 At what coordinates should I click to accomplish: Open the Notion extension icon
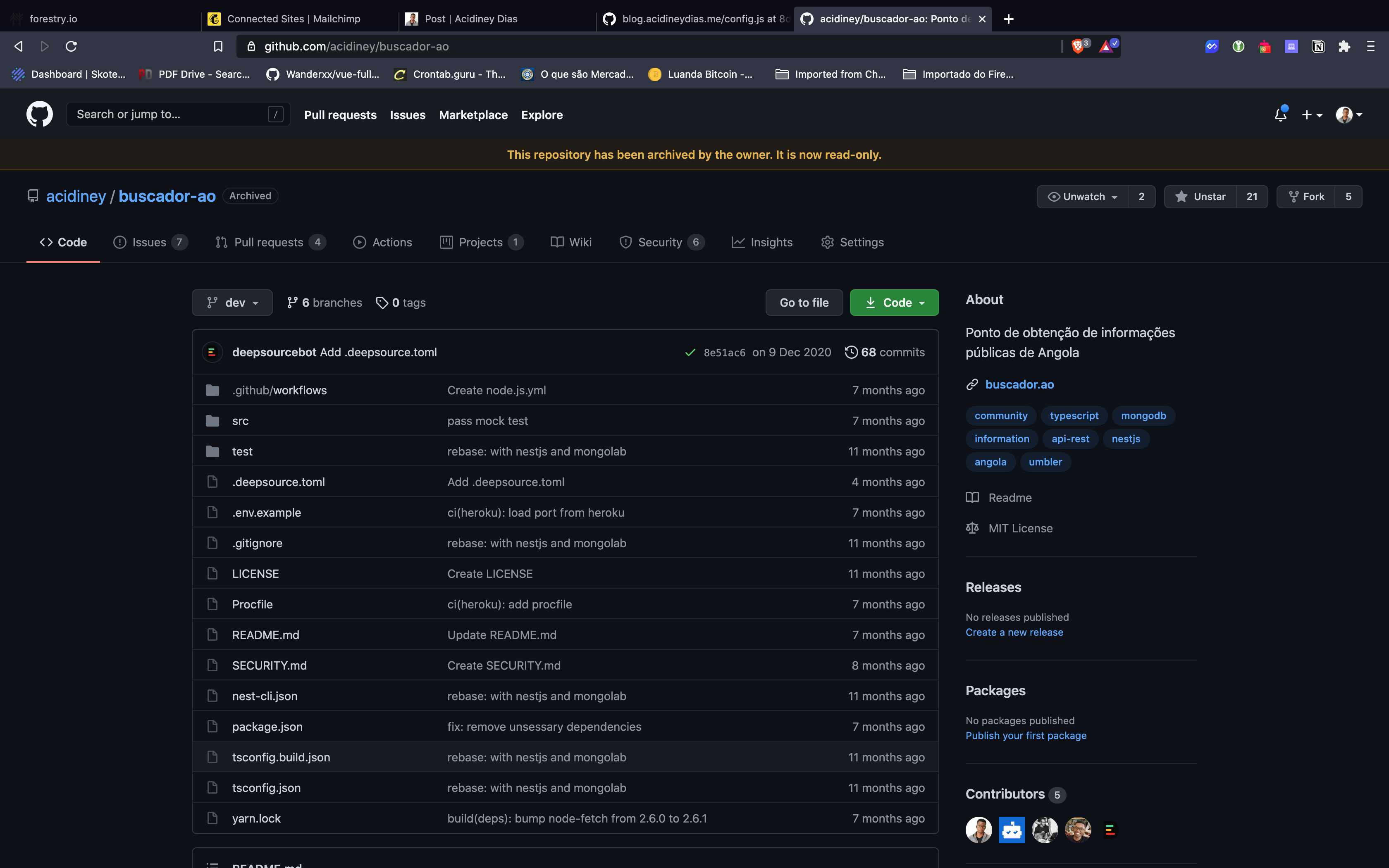point(1318,46)
